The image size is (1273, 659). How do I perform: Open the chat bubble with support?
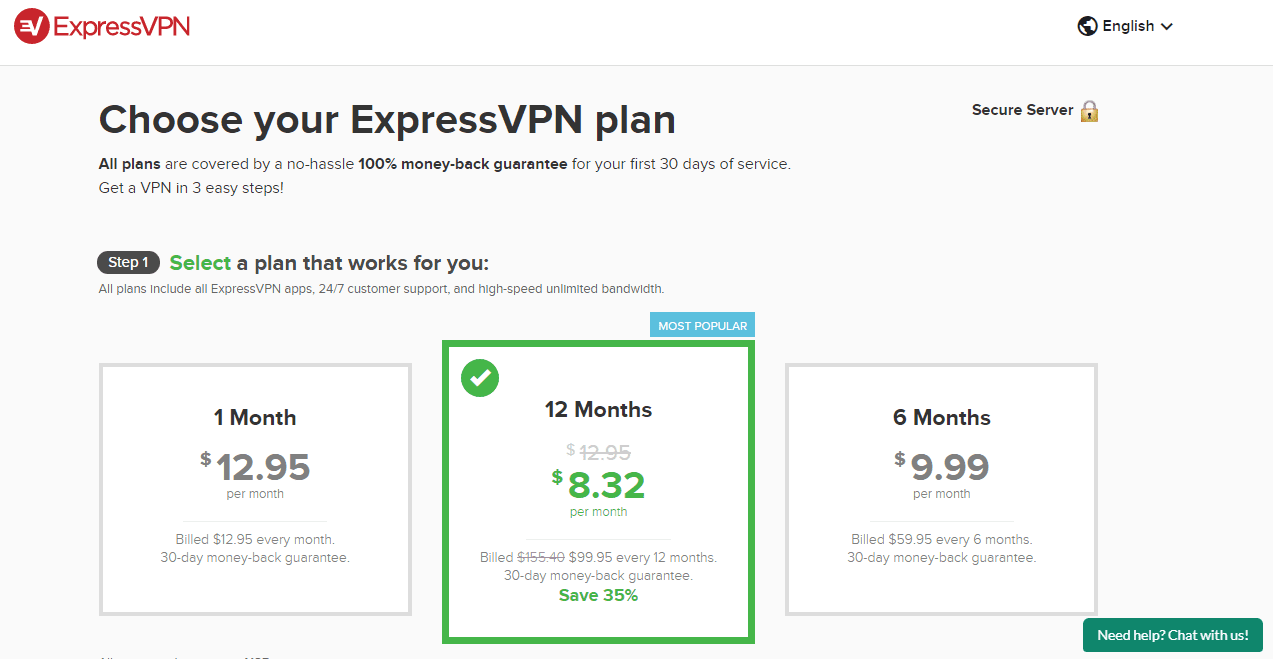coord(1171,635)
